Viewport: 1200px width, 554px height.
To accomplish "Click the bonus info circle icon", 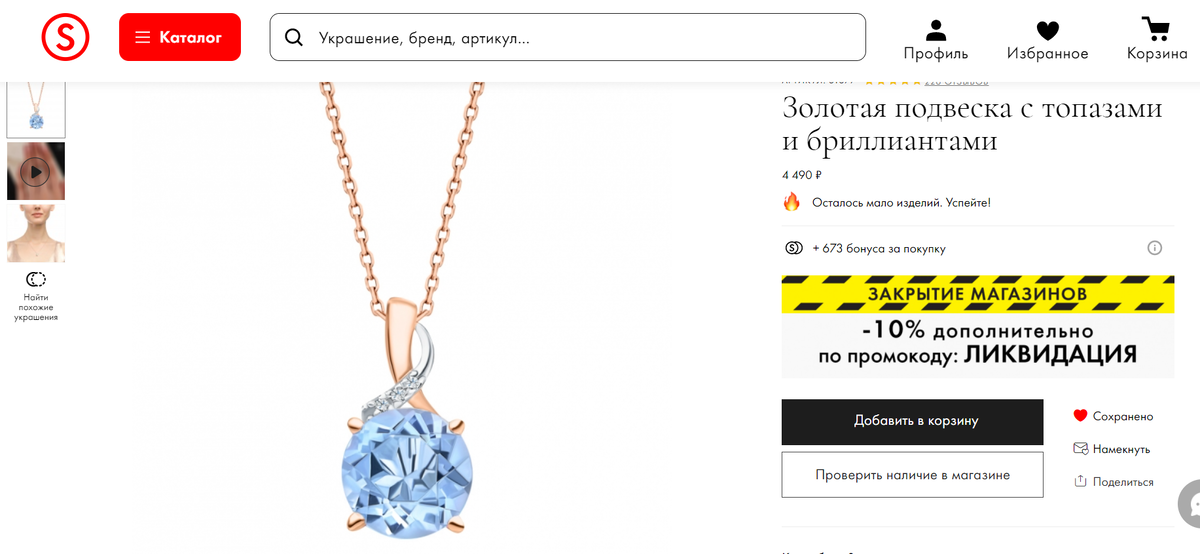I will 1154,248.
